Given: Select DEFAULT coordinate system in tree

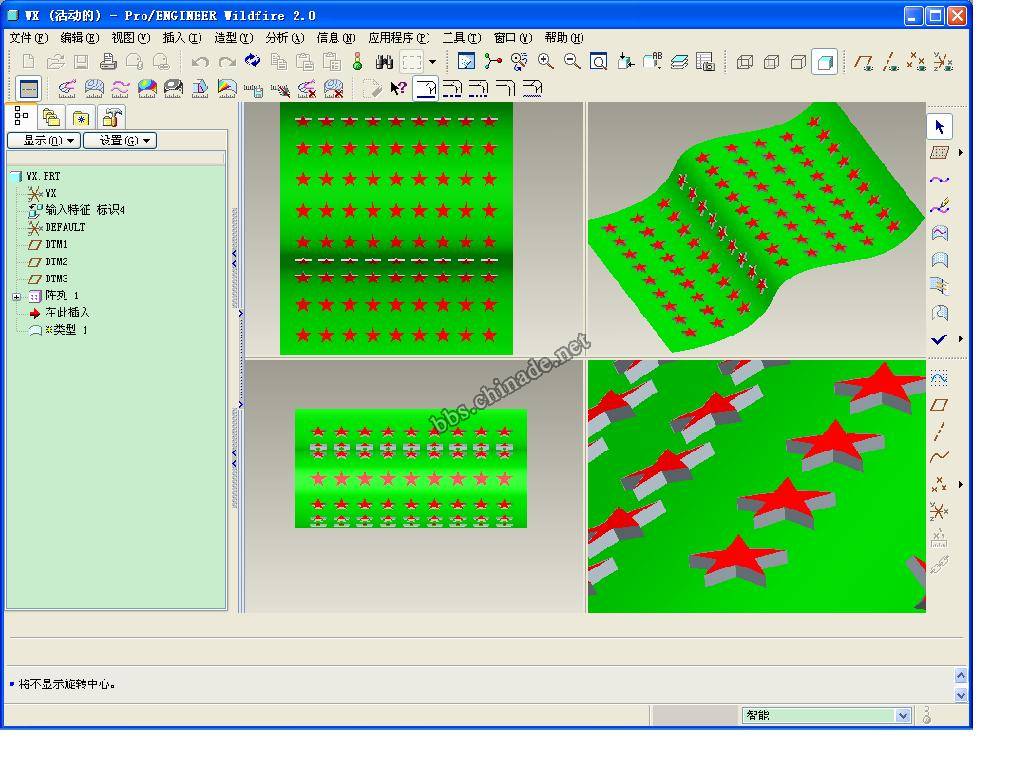Looking at the screenshot, I should [x=65, y=227].
